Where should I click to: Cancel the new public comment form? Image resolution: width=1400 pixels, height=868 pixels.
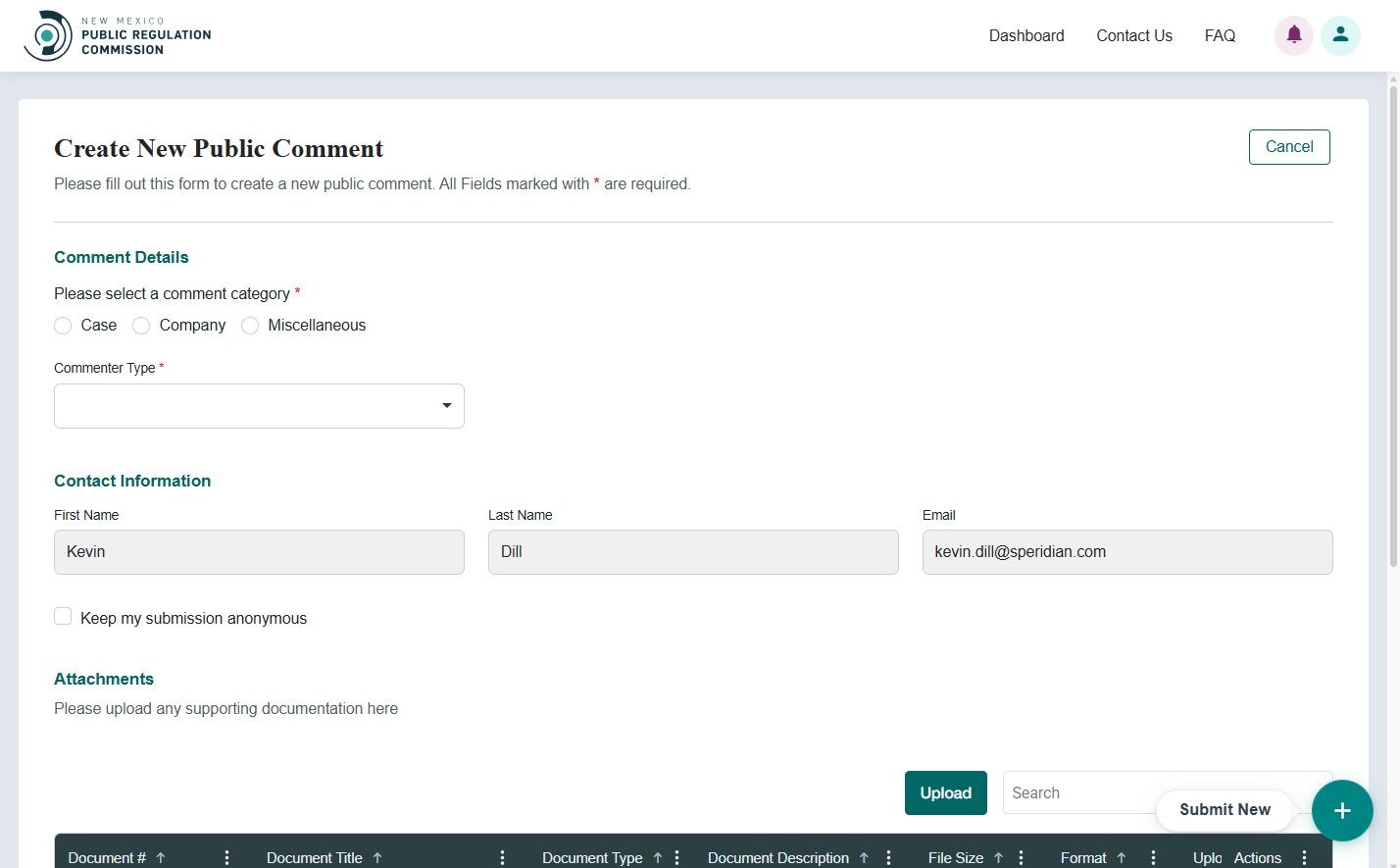pos(1288,146)
